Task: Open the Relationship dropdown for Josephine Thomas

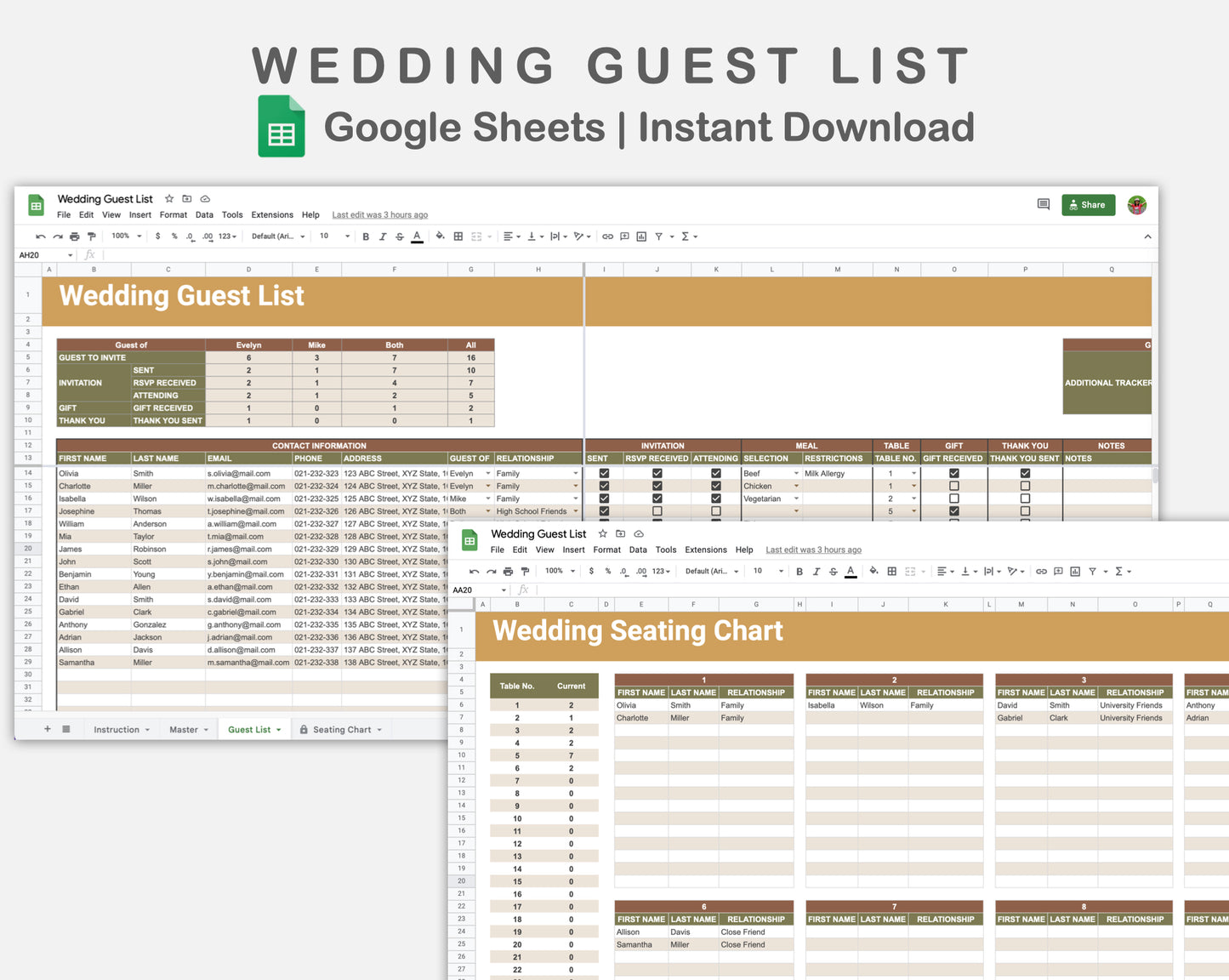Action: tap(575, 511)
